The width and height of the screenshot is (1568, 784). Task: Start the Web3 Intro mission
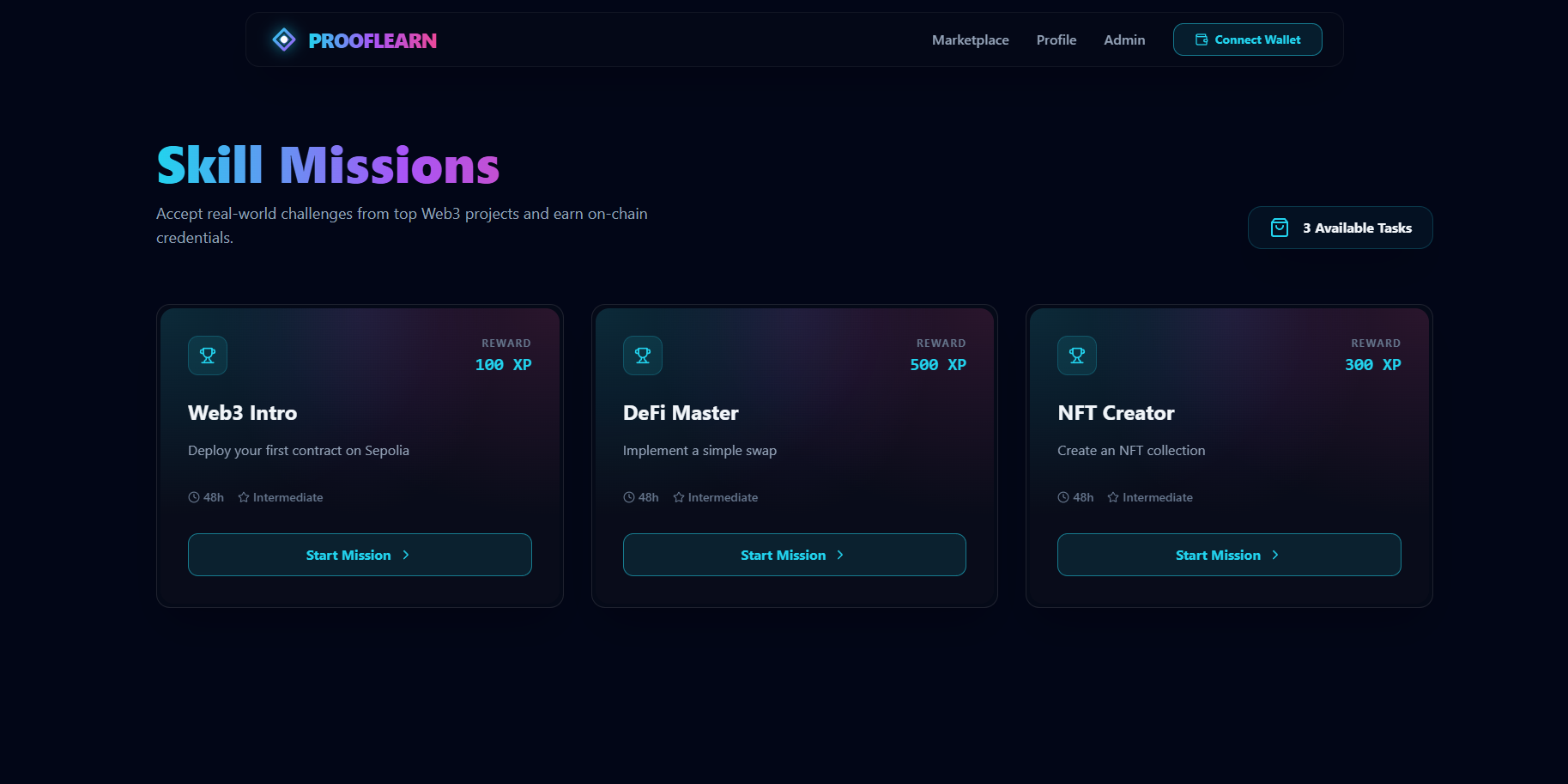click(x=360, y=555)
